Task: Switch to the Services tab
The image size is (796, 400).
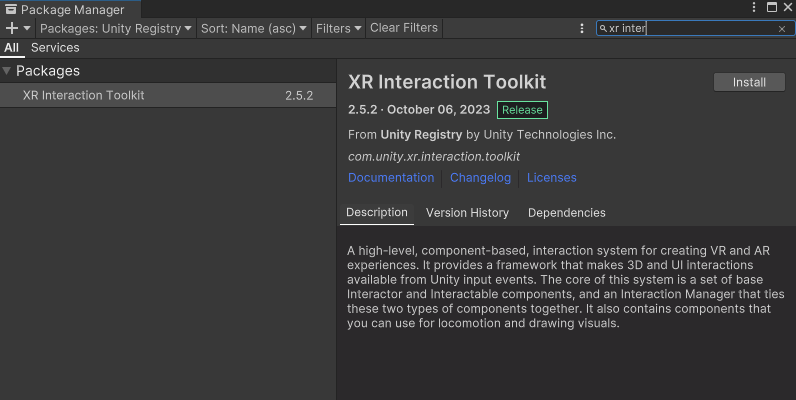Action: (55, 48)
